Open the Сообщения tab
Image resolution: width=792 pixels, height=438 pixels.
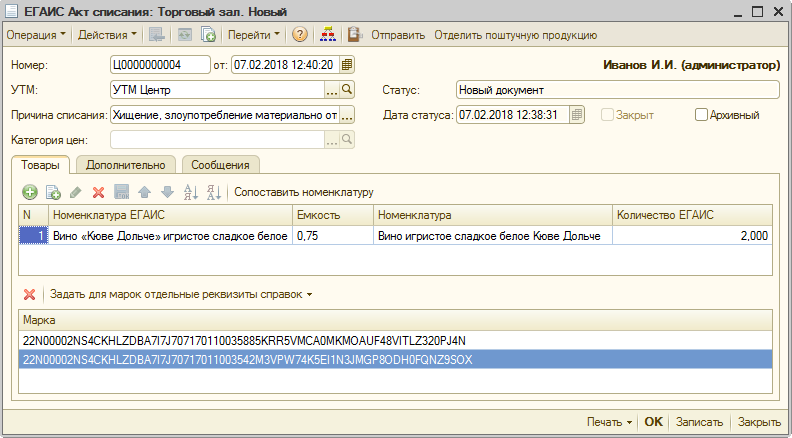[x=221, y=164]
